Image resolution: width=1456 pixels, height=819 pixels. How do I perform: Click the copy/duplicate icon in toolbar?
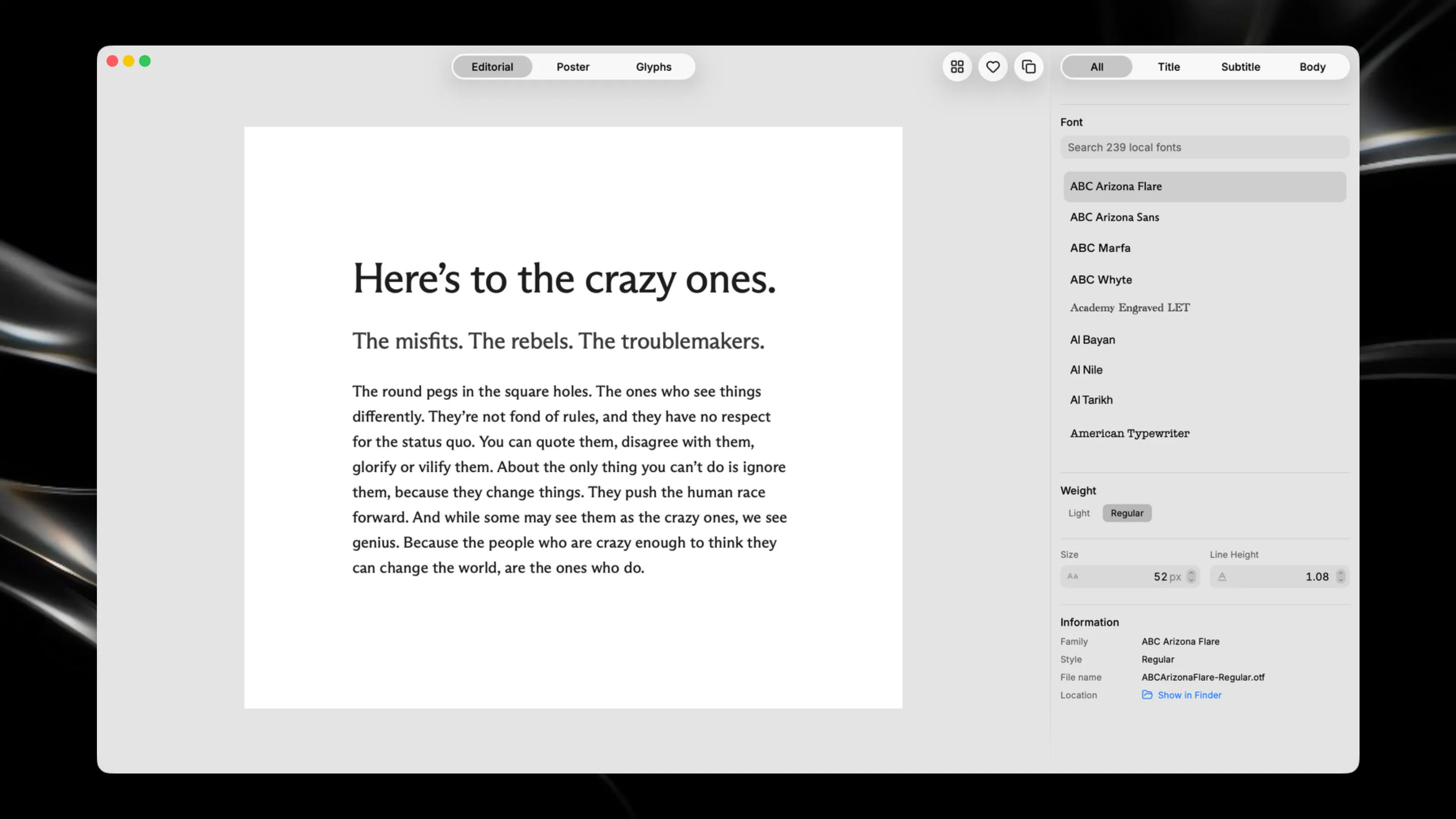[1028, 67]
